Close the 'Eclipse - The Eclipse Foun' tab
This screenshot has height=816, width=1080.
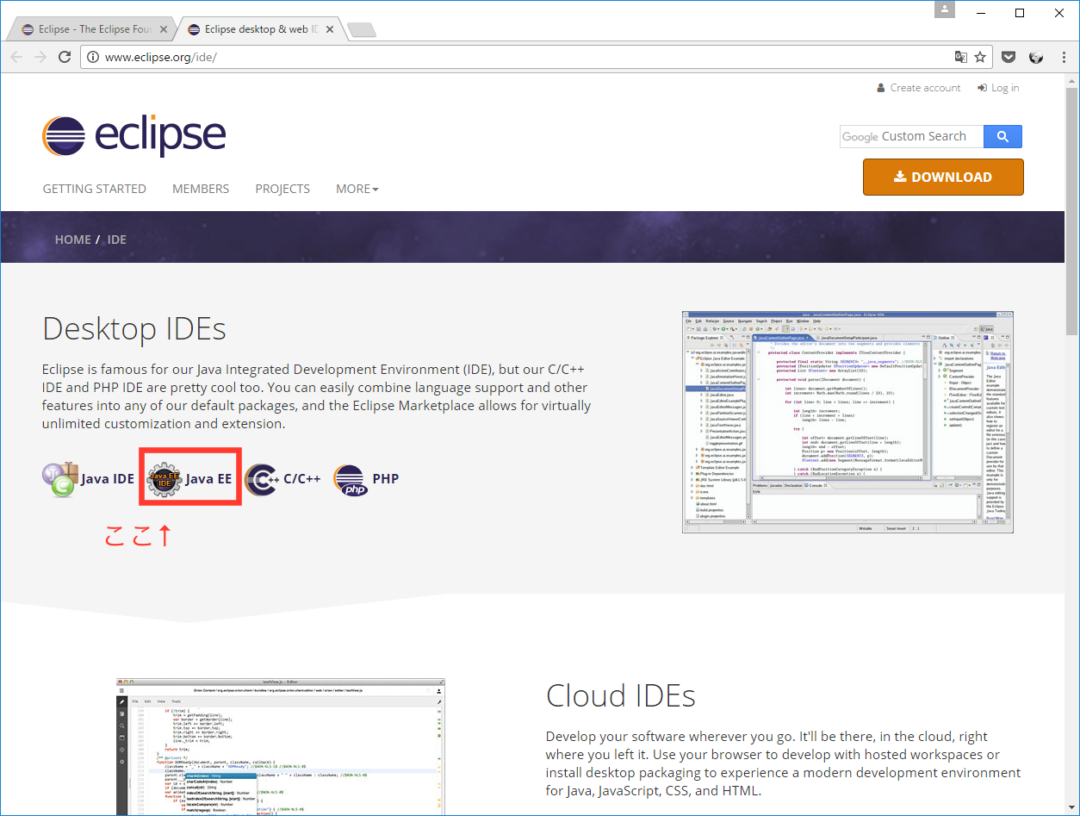[x=163, y=30]
